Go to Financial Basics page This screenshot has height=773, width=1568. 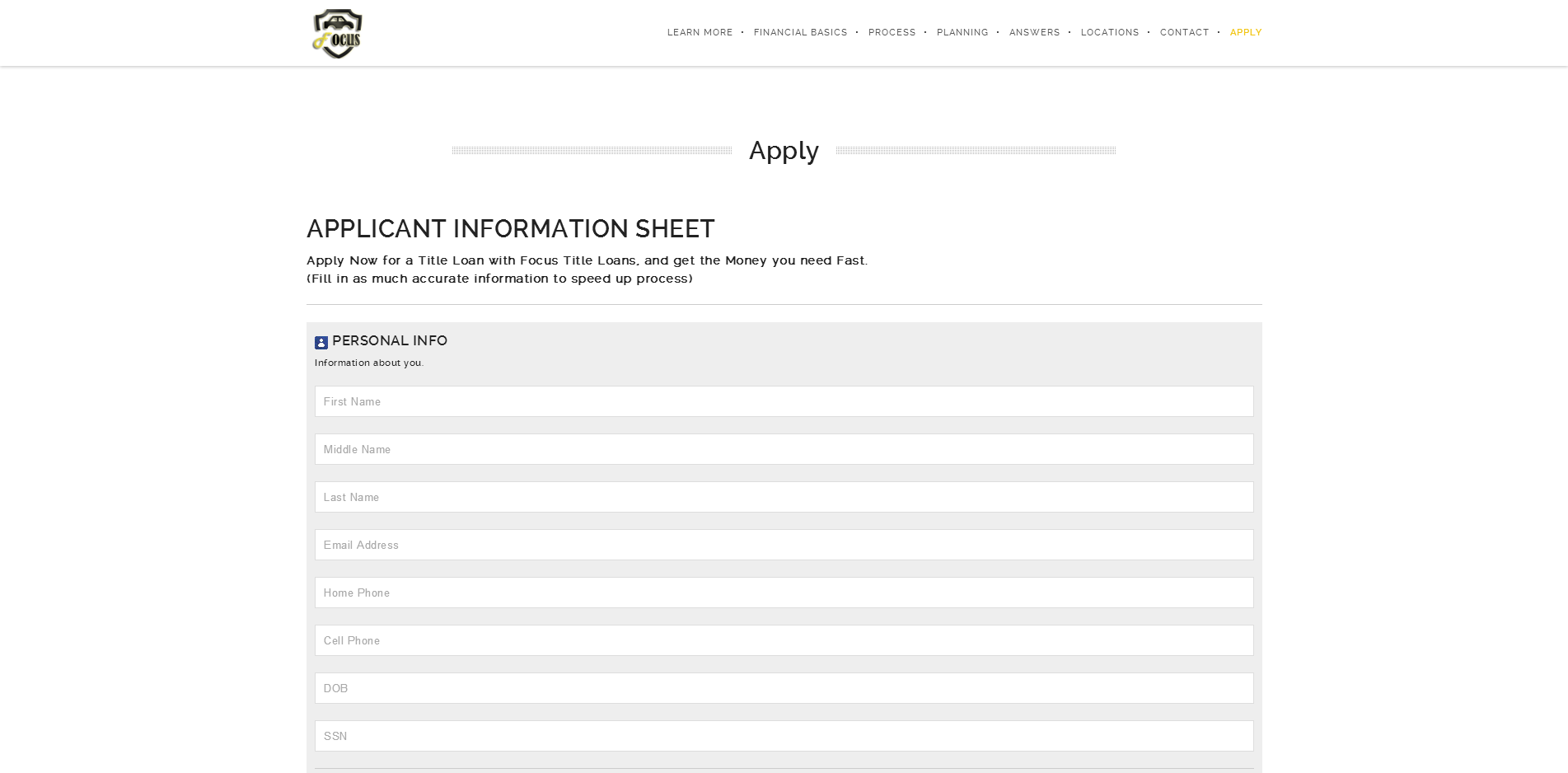[x=800, y=33]
